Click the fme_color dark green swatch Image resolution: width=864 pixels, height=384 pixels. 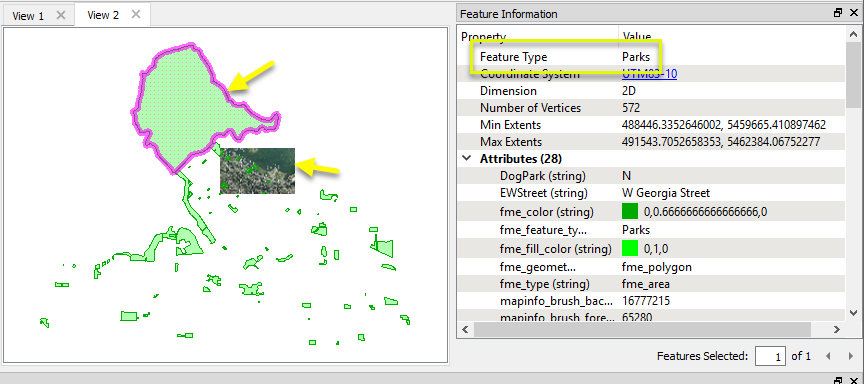tap(629, 211)
